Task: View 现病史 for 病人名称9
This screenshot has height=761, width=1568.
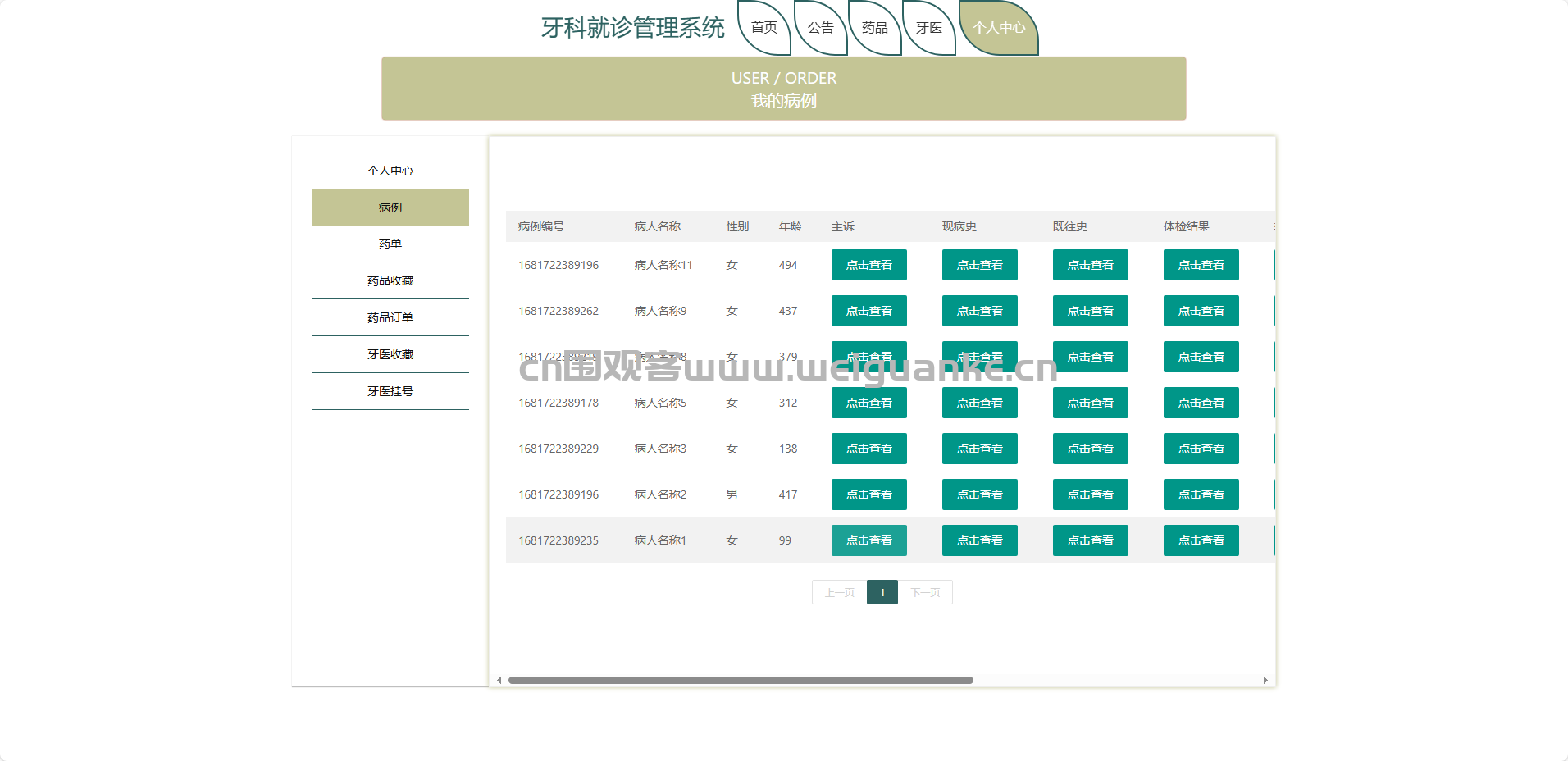Action: pos(980,311)
